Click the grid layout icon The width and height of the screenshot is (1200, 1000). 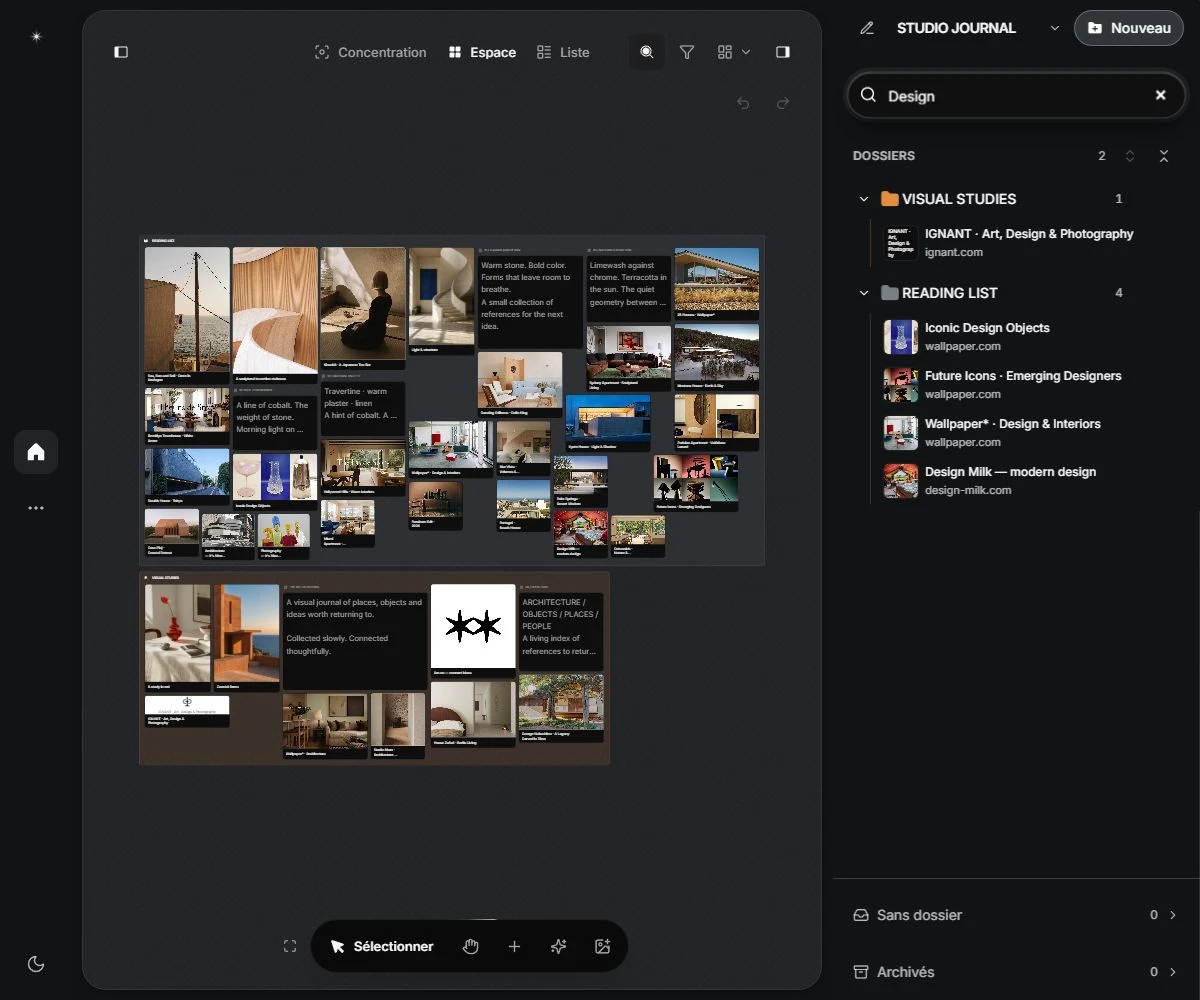725,52
